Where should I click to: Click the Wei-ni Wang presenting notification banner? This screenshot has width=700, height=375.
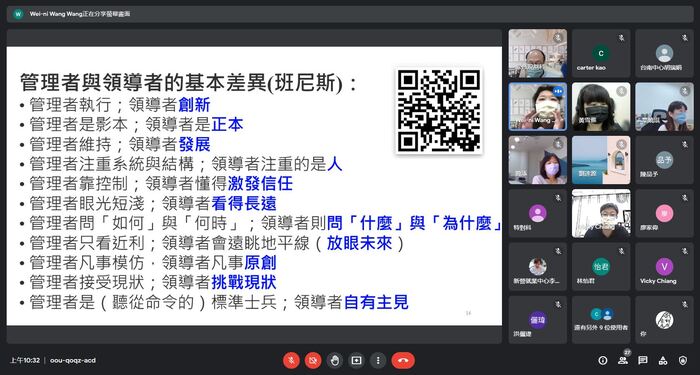point(350,14)
